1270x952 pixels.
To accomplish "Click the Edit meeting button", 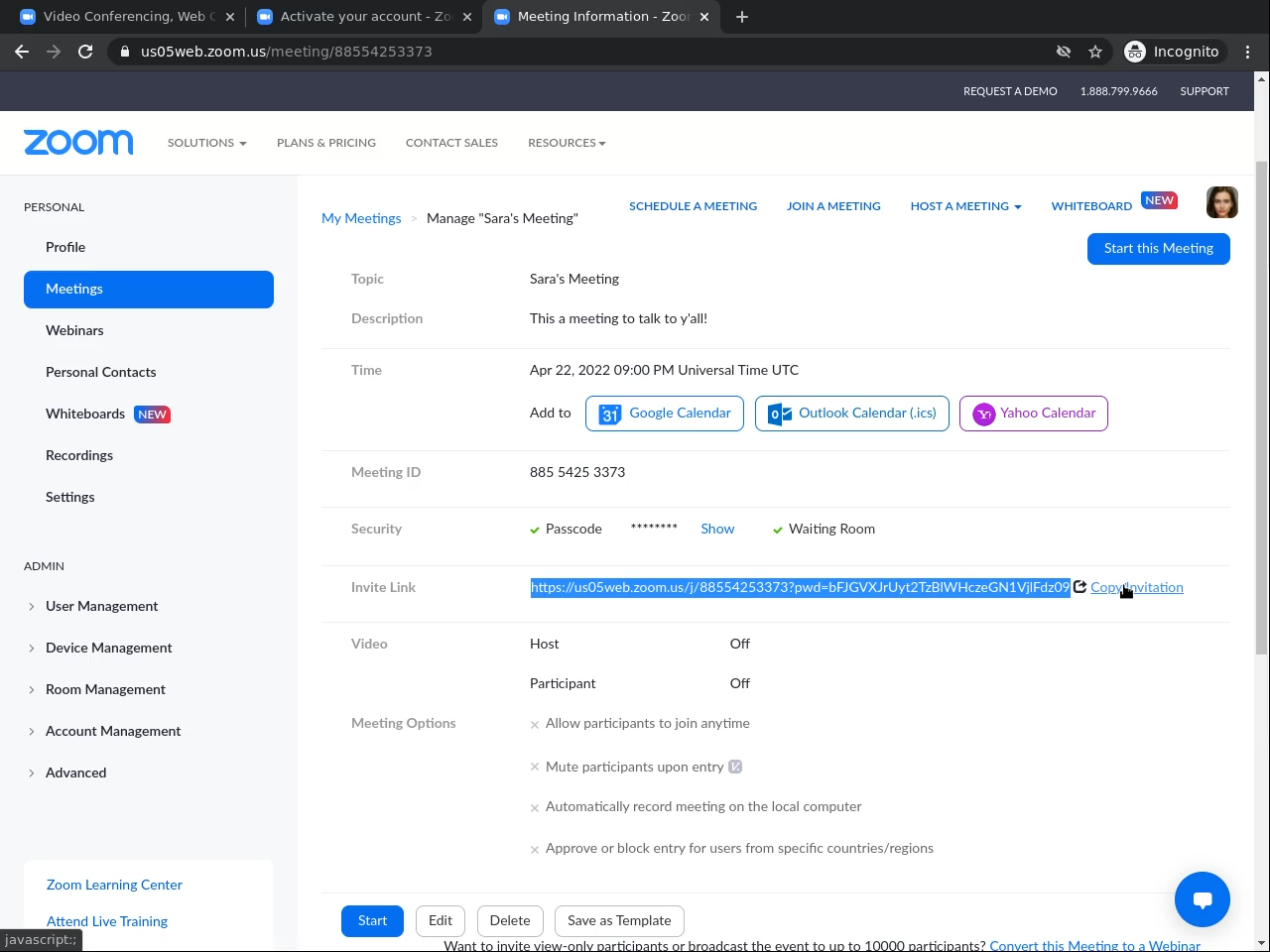I will pos(441,920).
